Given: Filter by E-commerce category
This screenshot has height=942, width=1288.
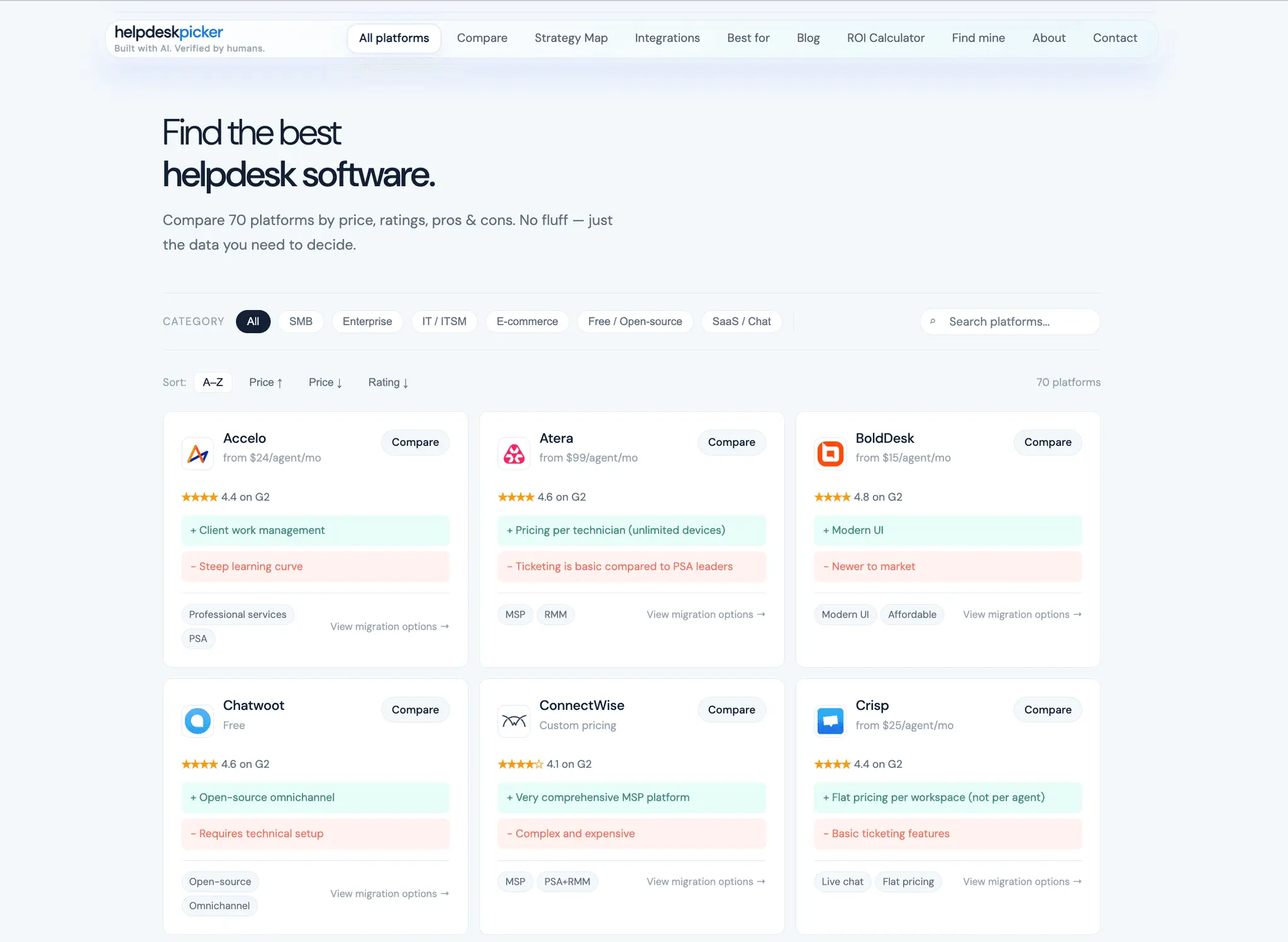Looking at the screenshot, I should point(527,321).
